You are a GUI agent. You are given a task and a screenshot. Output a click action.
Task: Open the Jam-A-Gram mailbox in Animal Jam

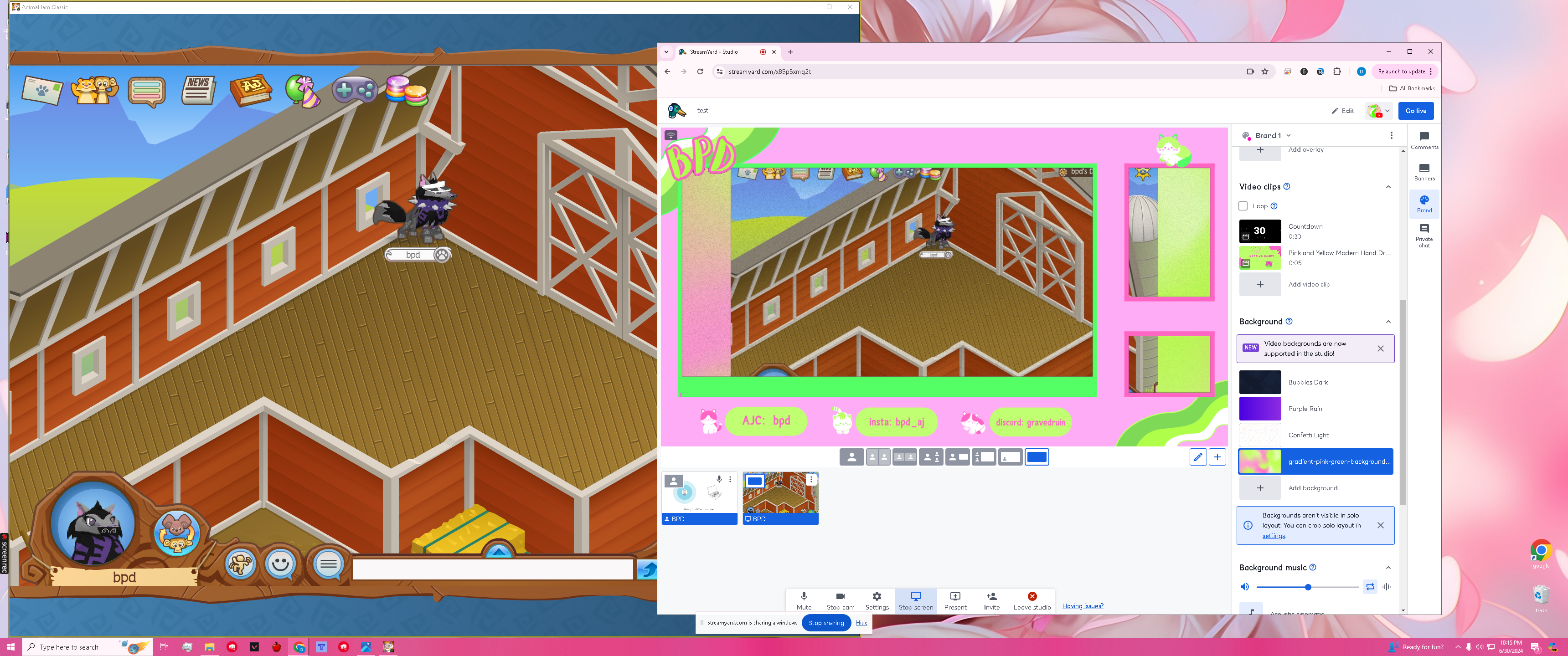click(42, 91)
